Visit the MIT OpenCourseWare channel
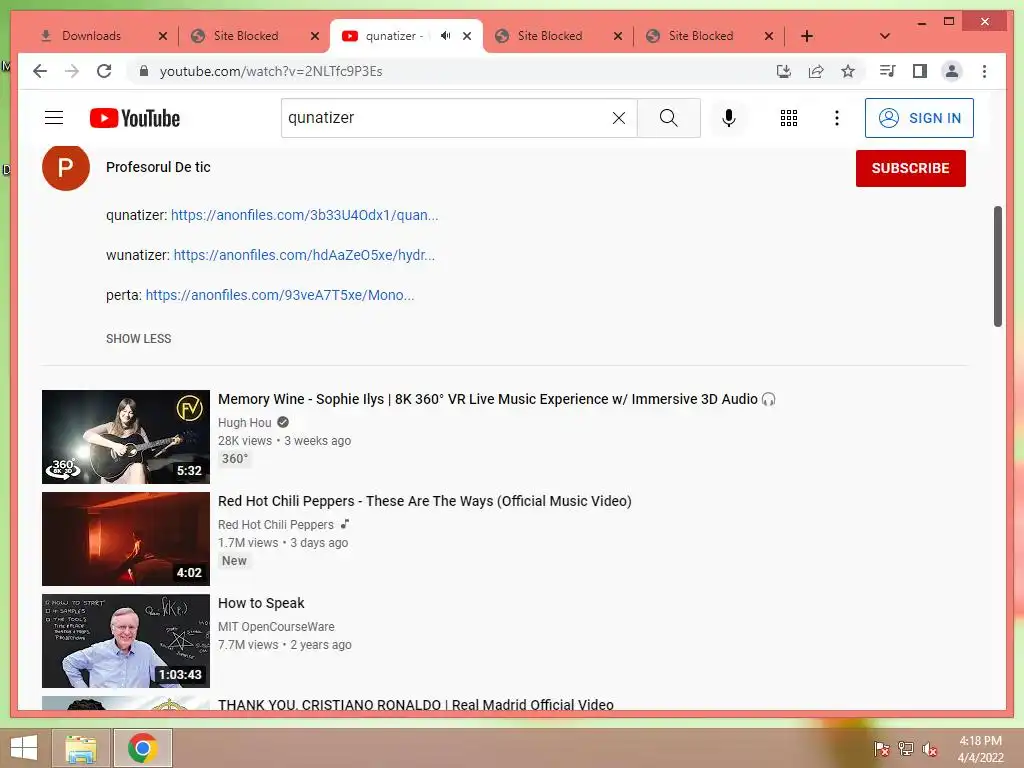The height and width of the screenshot is (768, 1024). (x=276, y=626)
